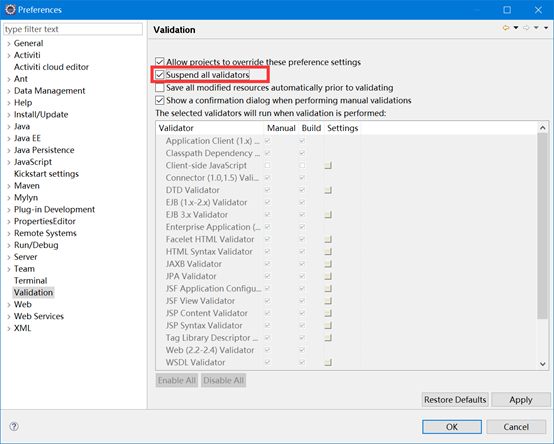Select Java Persistence preference page
Viewport: 554px width, 444px height.
44,150
